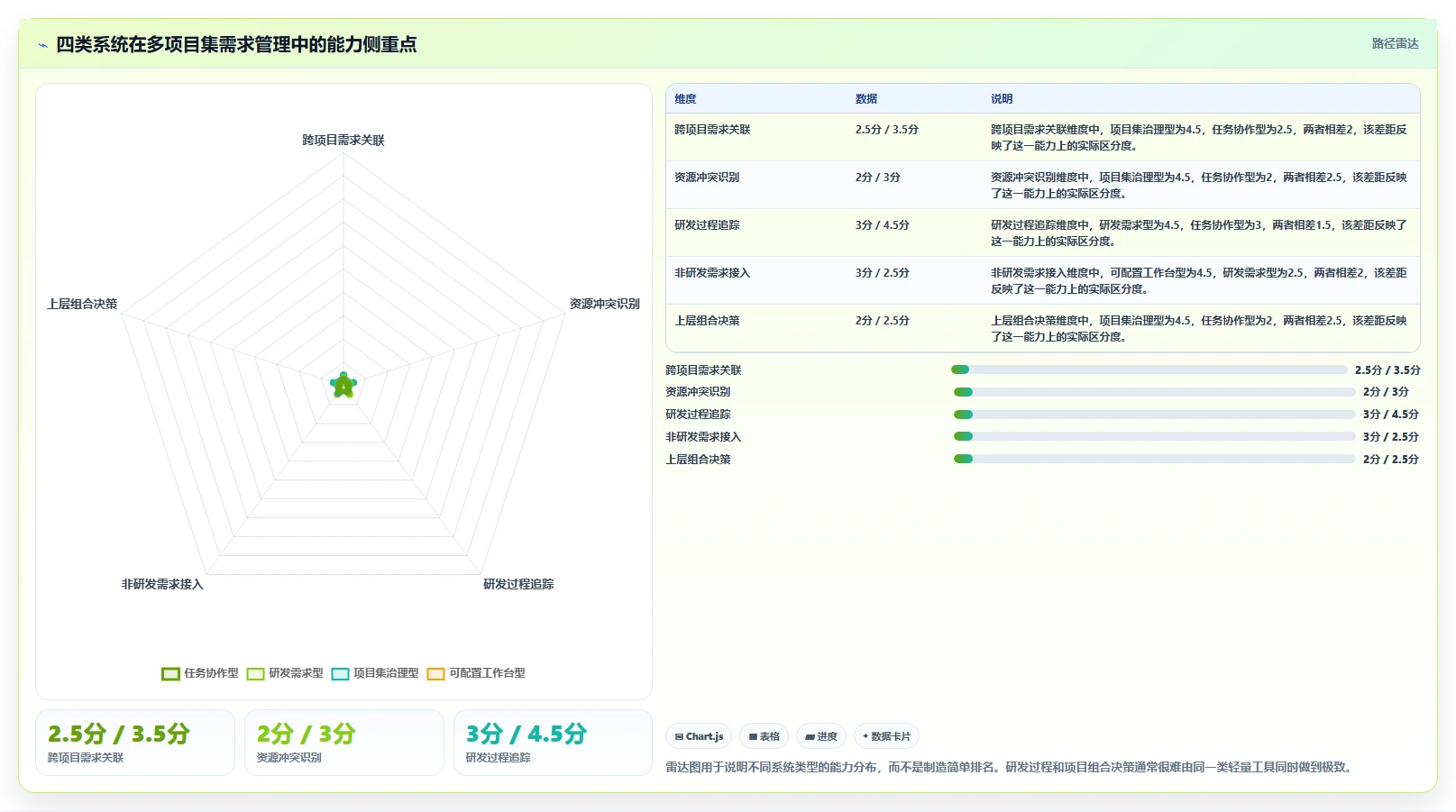Select the 数据卡片 chip

(x=886, y=736)
